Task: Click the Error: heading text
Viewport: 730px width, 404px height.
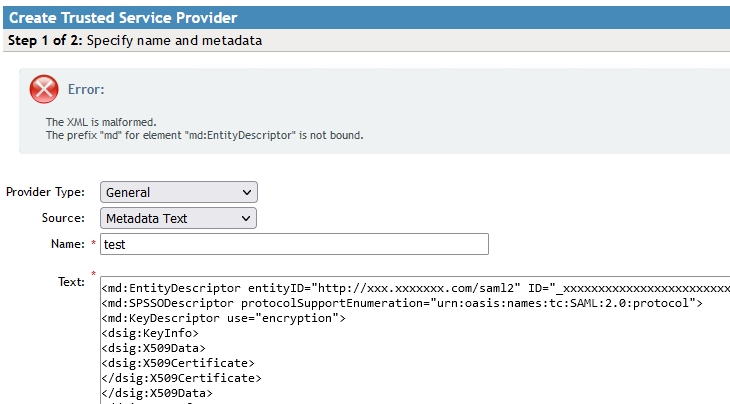Action: click(x=86, y=89)
